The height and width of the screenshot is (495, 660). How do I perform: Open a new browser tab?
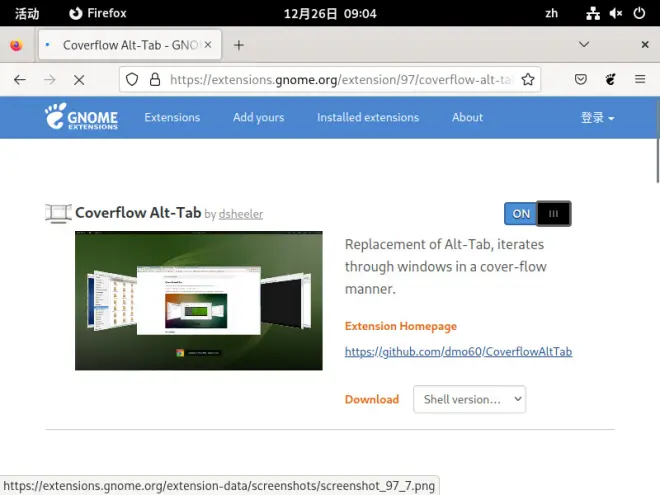pos(239,45)
